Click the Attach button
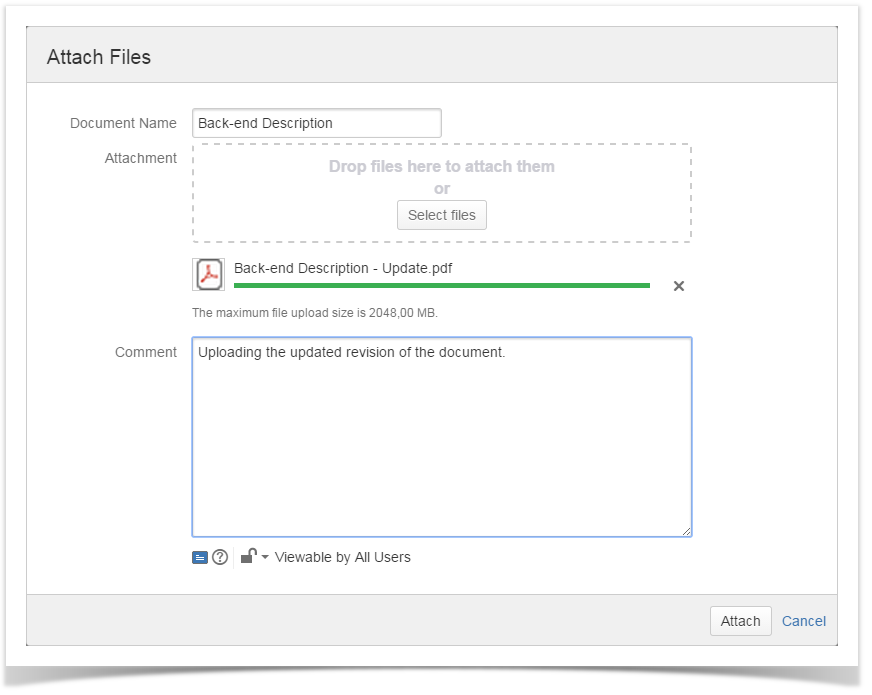Screen dimensions: 872x695 (740, 621)
